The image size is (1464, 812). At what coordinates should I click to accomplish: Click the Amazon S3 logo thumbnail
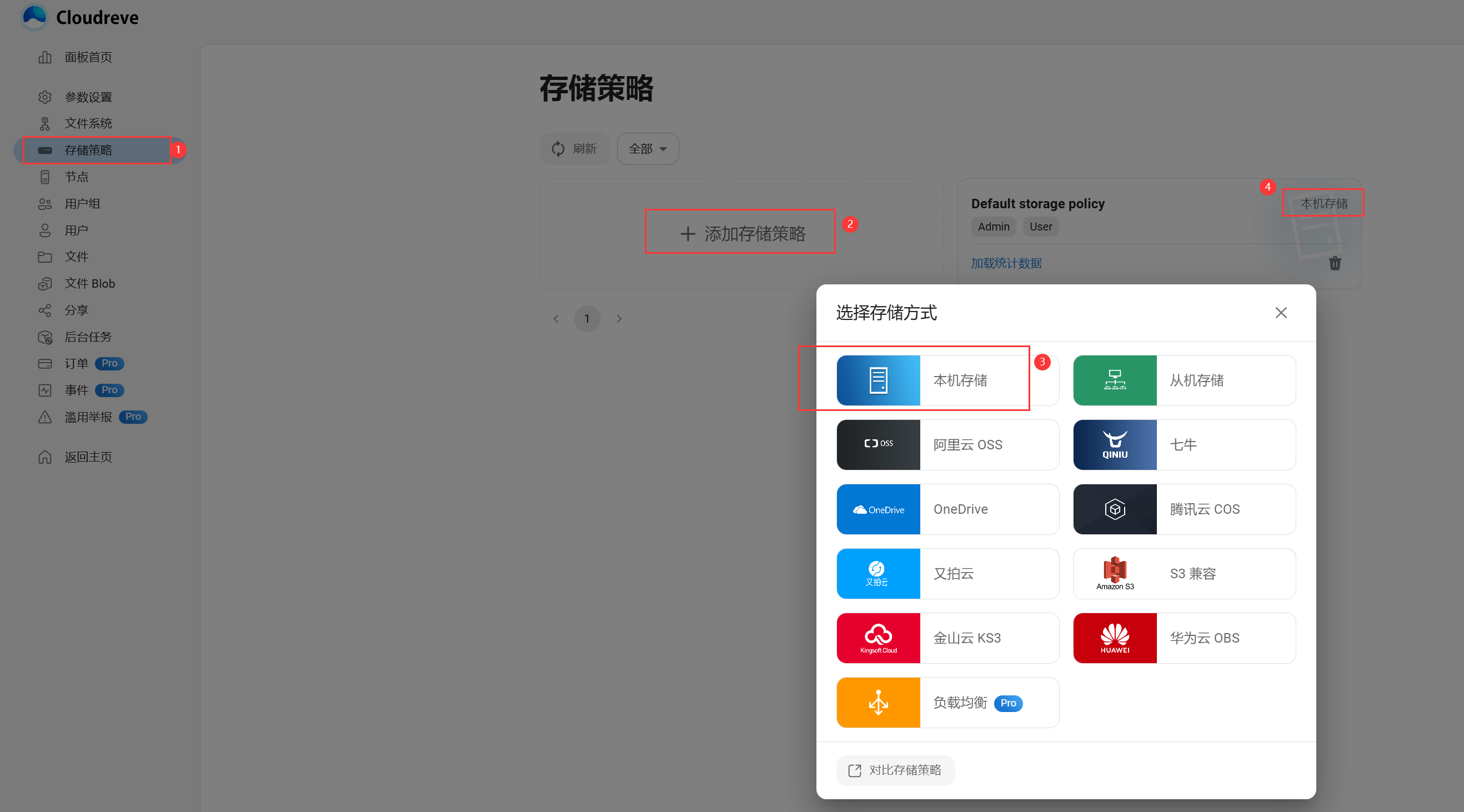(1115, 573)
